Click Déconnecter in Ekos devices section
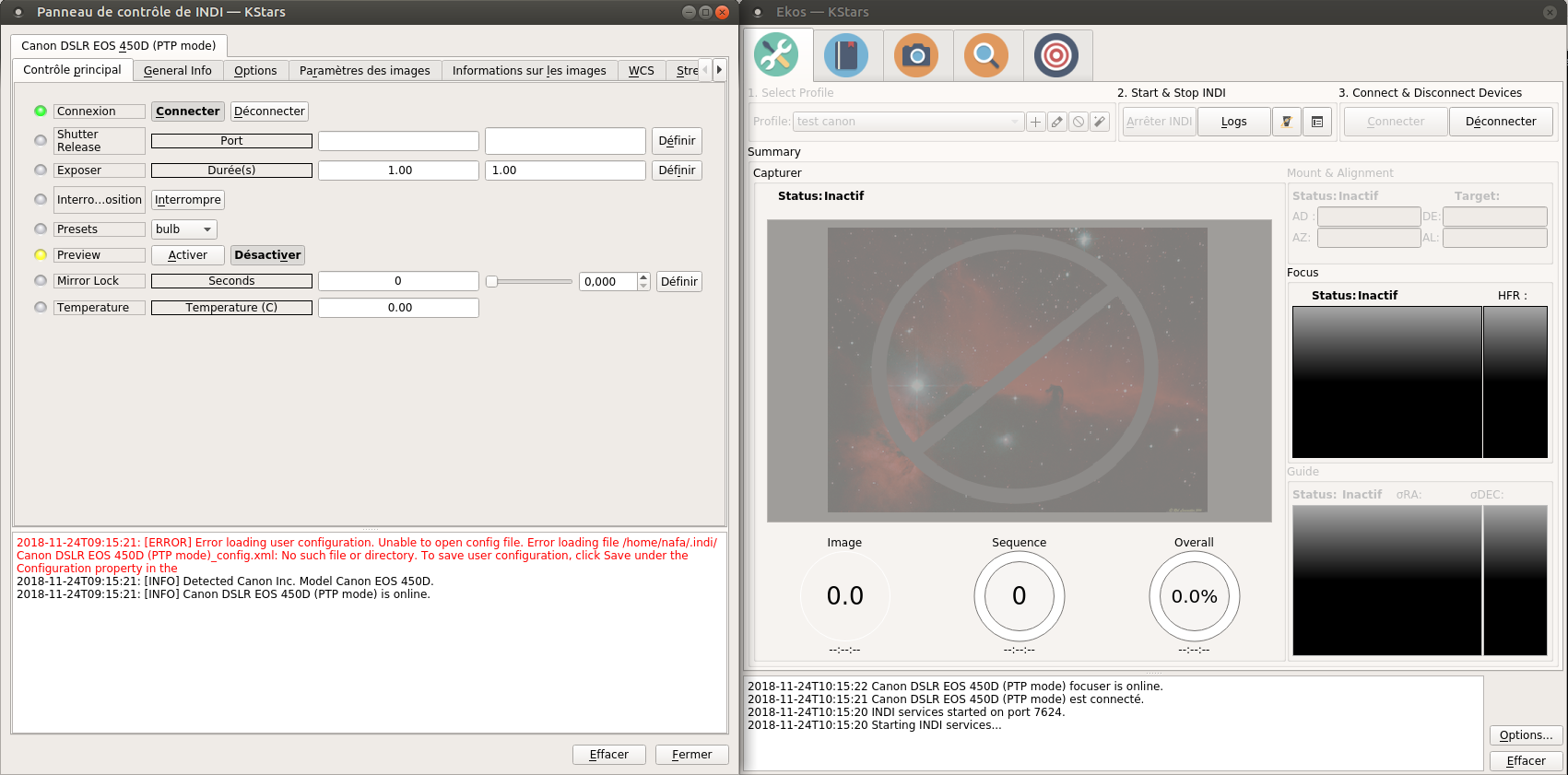Screen dimensions: 1568x775 tap(1501, 122)
